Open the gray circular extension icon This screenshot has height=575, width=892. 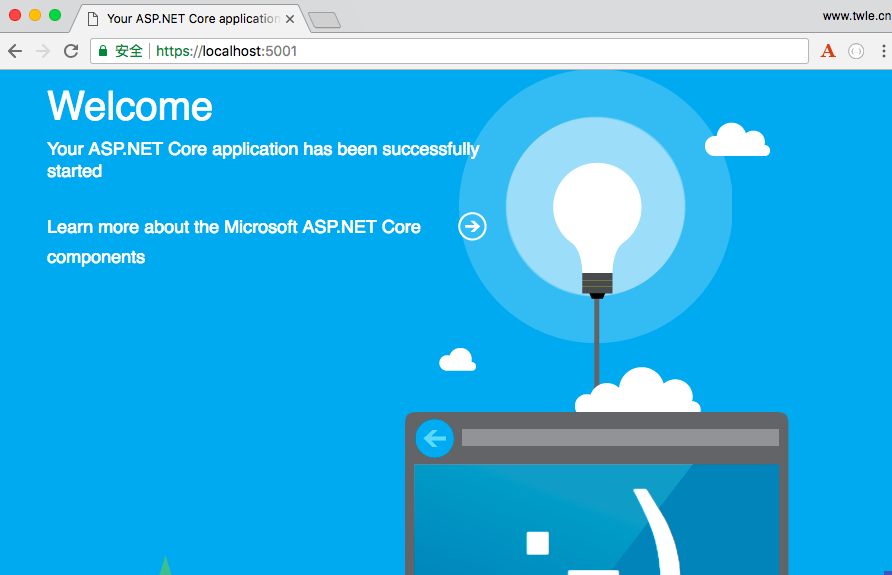856,51
